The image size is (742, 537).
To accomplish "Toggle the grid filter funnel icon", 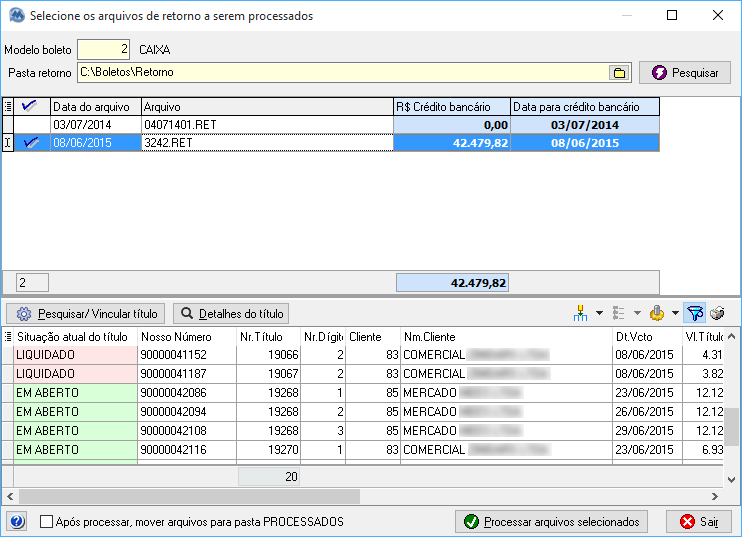I will tap(695, 313).
